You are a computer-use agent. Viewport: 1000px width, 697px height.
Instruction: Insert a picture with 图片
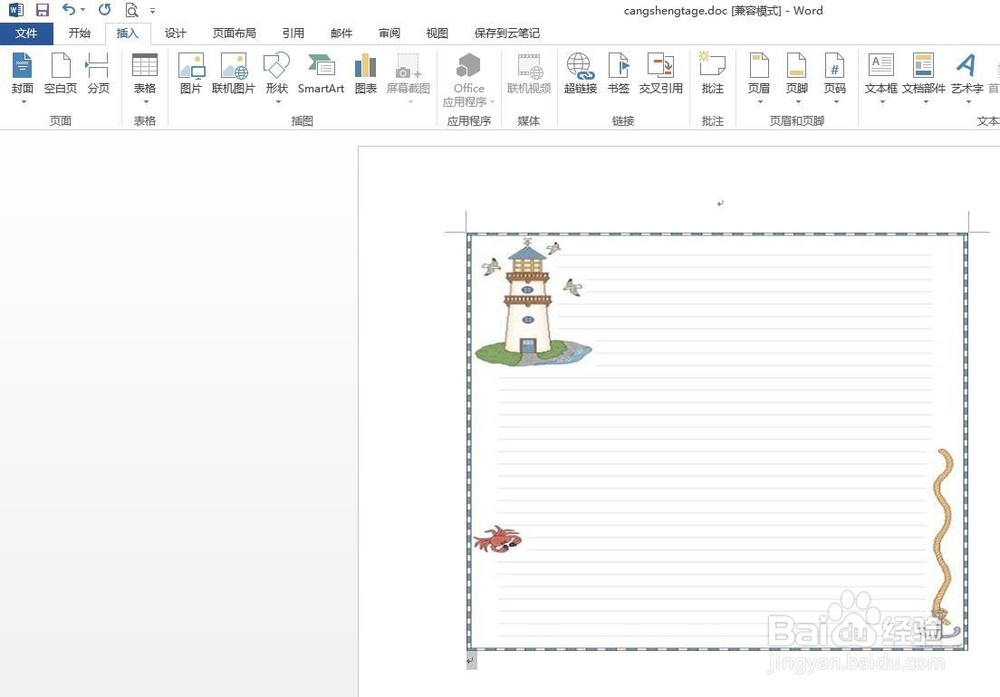[x=191, y=73]
